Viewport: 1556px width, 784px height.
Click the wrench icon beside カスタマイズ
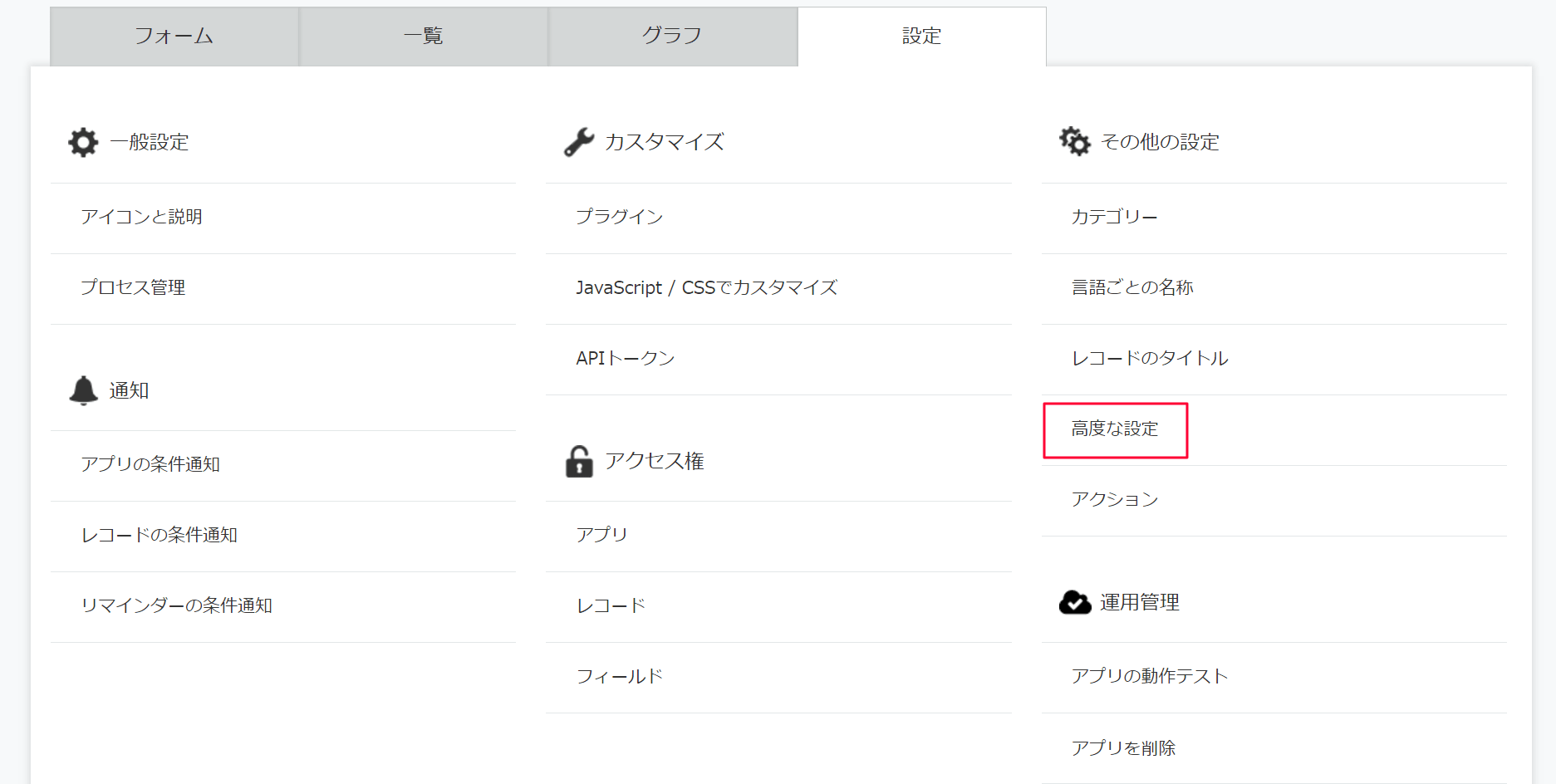579,142
